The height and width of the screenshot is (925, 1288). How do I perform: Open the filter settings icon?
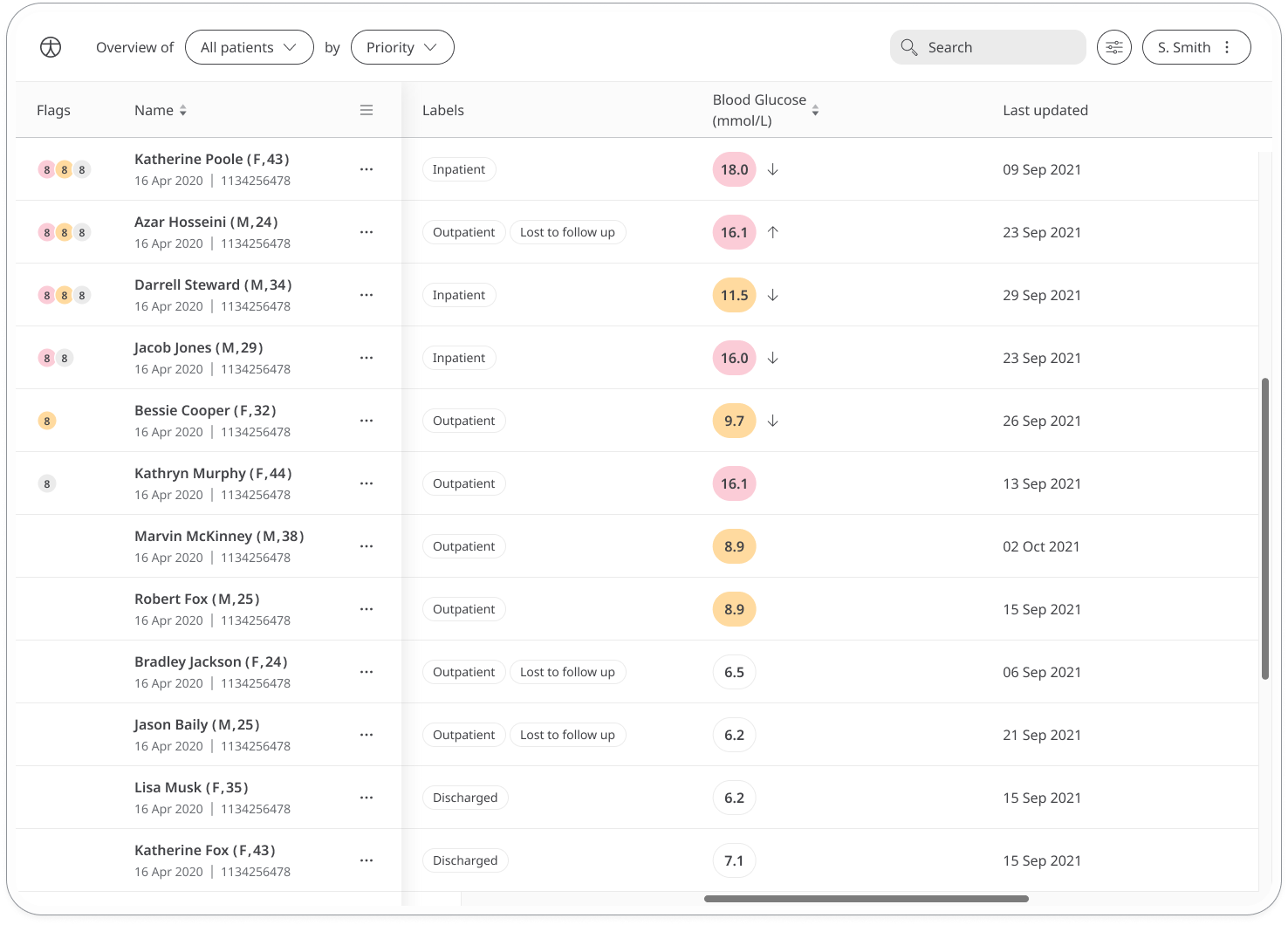1114,47
